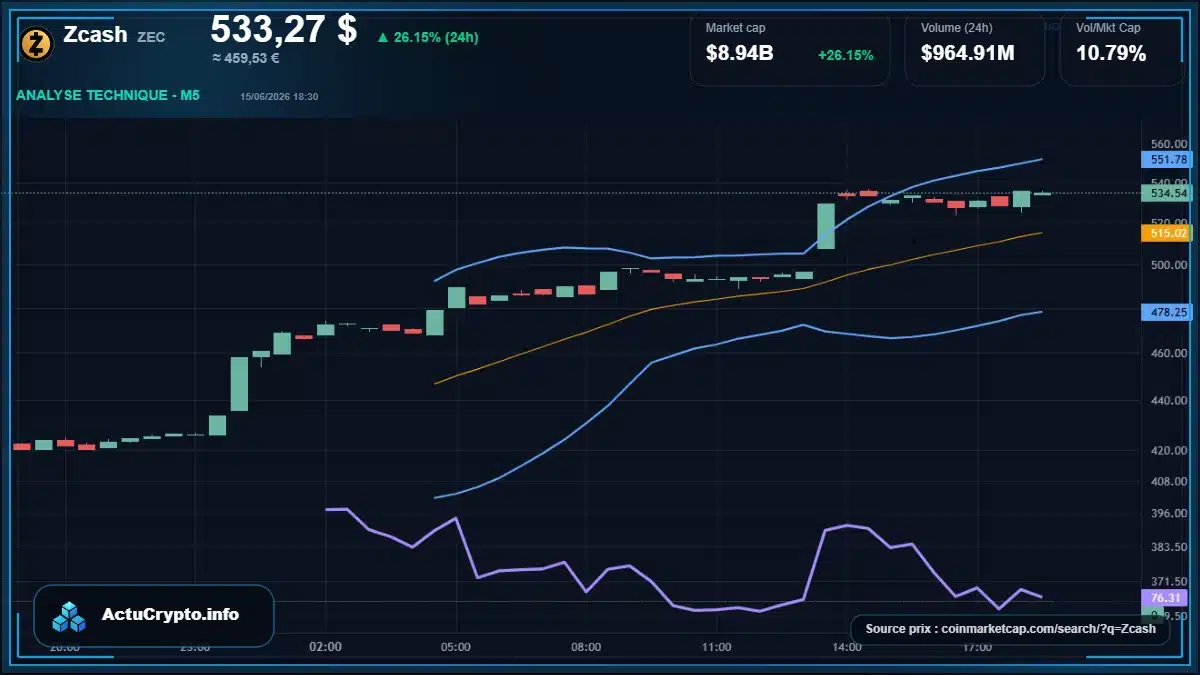Select the Market cap card value $8.94B
Viewport: 1200px width, 675px height.
[739, 54]
